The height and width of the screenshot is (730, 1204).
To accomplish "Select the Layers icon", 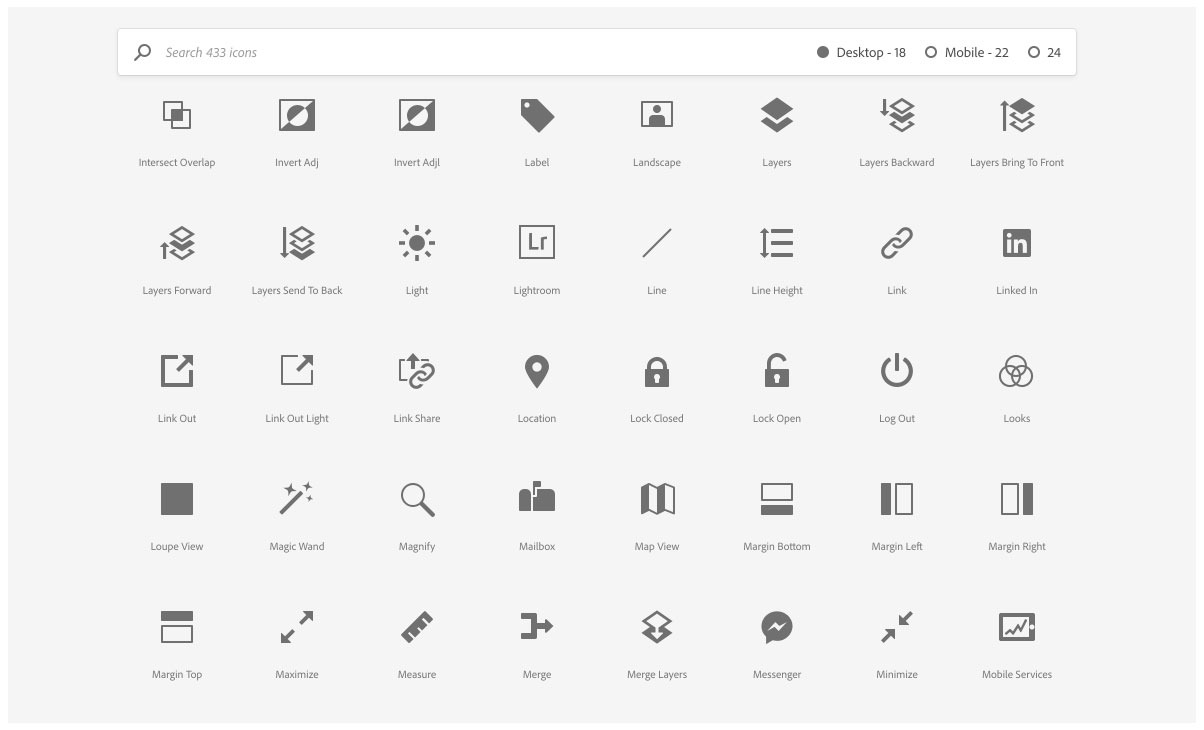I will (x=776, y=114).
